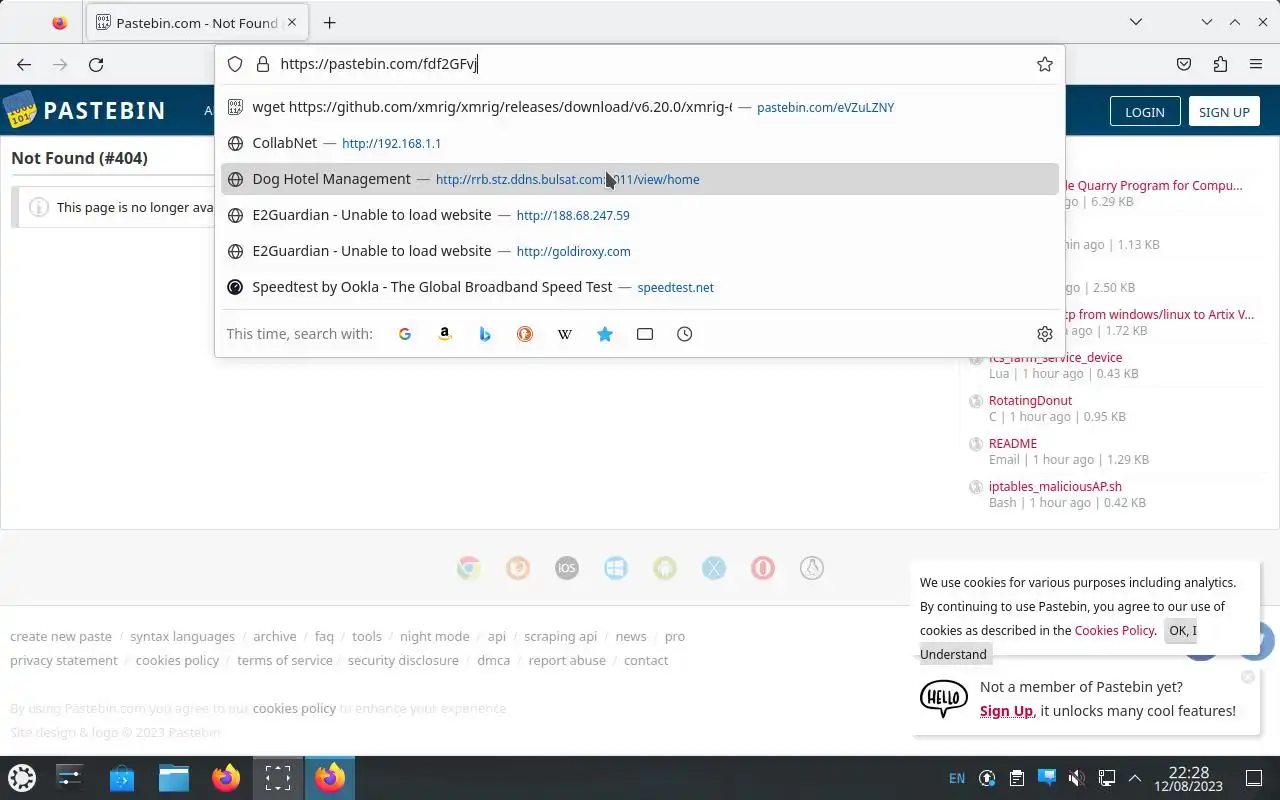Open the application launcher in taskbar
This screenshot has width=1280, height=800.
[22, 777]
